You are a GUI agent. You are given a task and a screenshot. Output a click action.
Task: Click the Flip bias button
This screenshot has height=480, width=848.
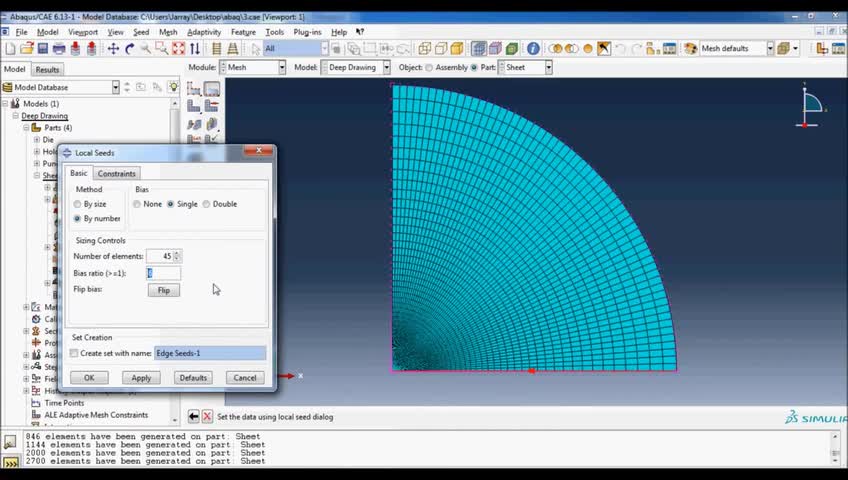164,290
